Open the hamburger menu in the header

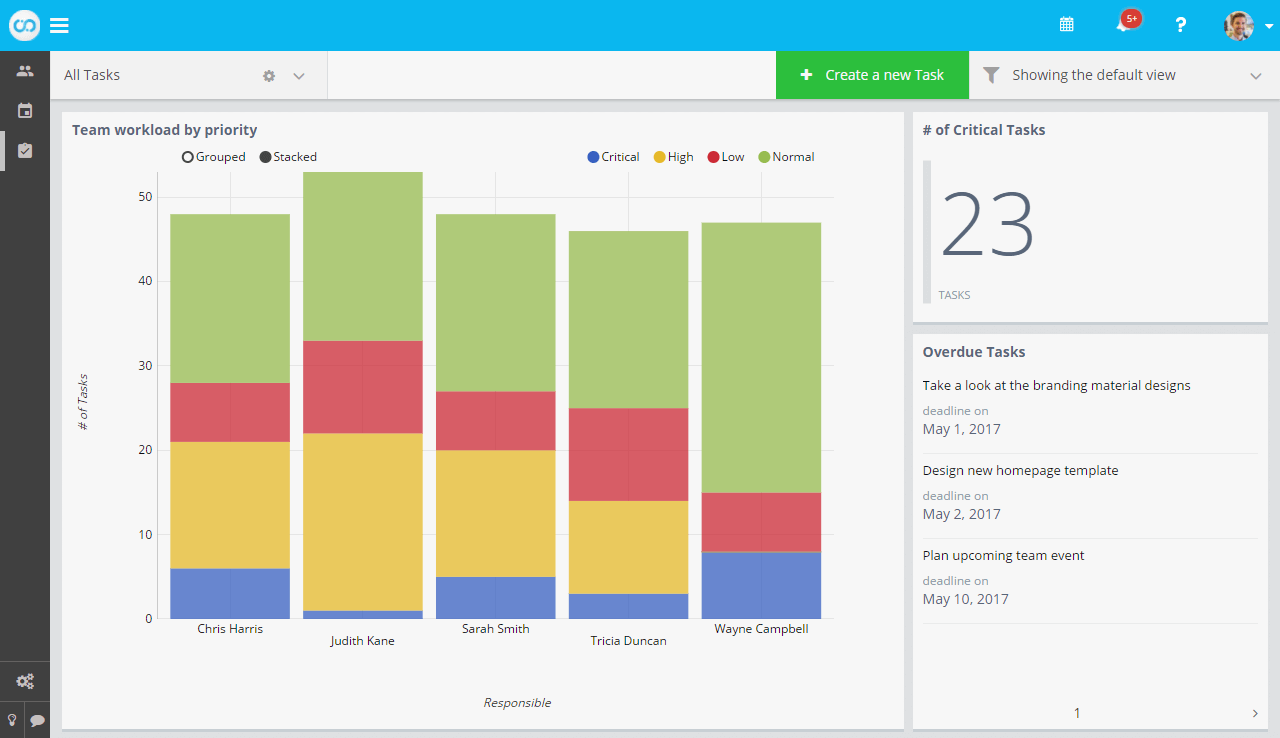coord(59,26)
